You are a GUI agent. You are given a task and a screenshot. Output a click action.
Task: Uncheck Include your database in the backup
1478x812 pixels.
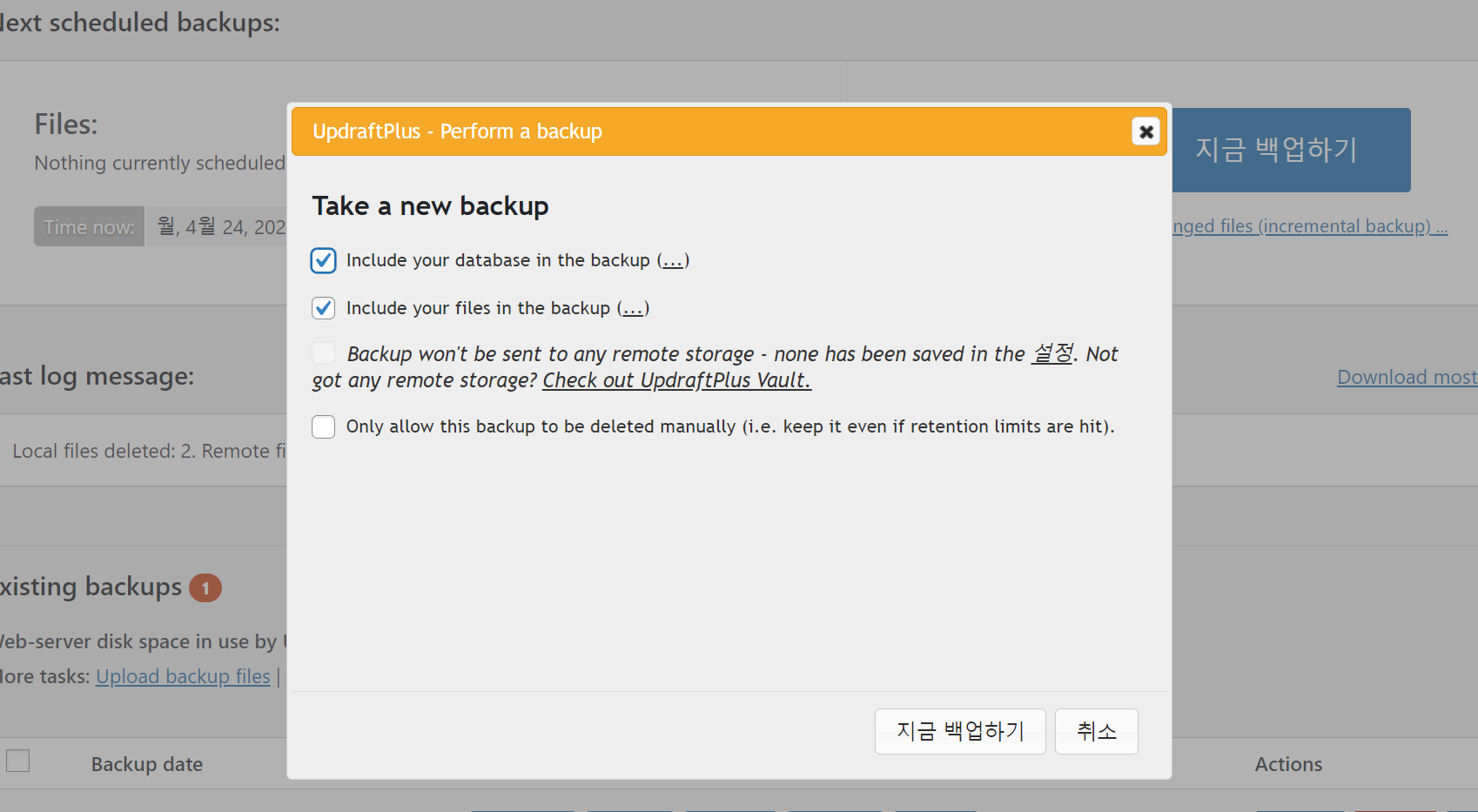tap(323, 260)
